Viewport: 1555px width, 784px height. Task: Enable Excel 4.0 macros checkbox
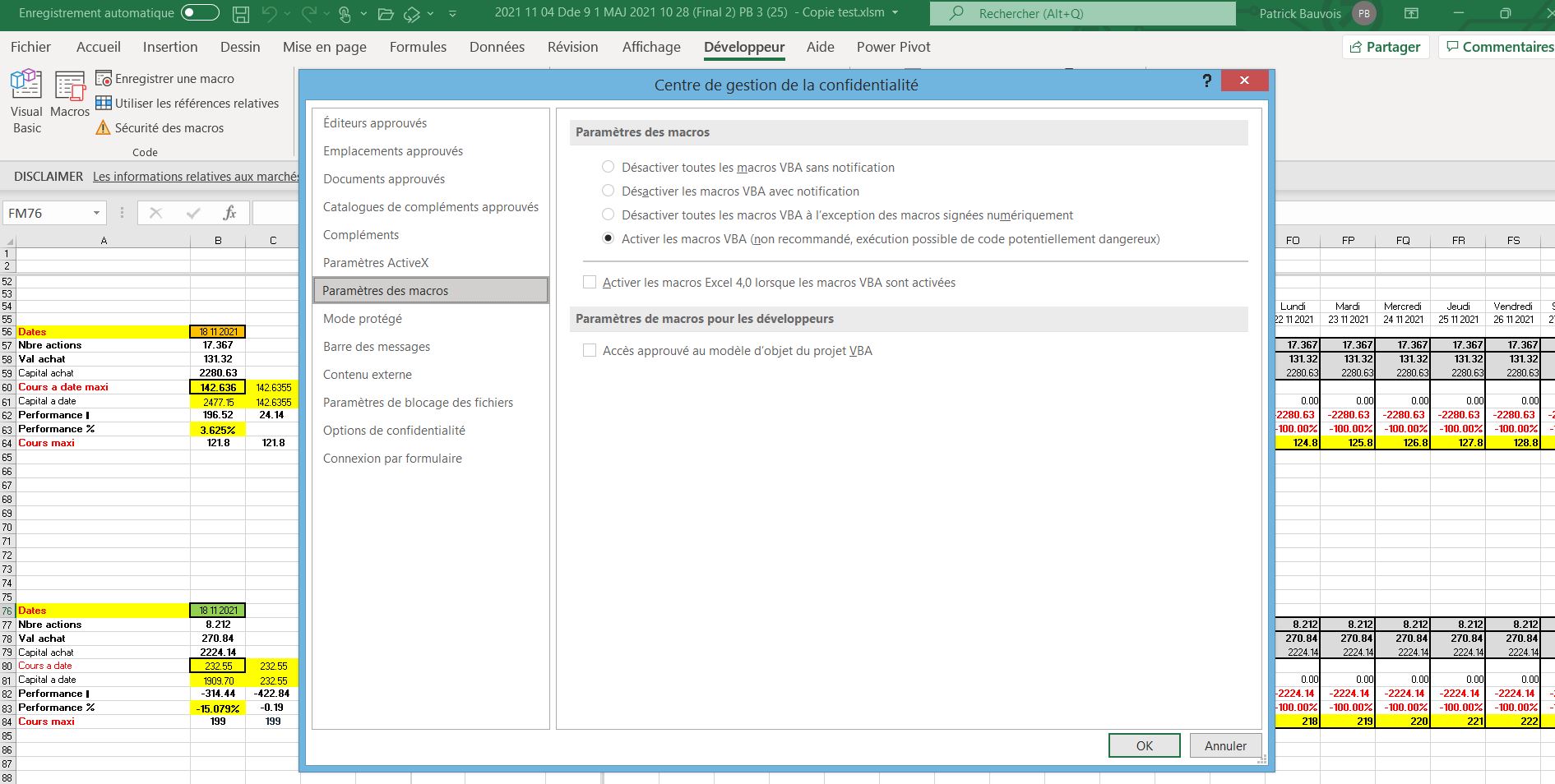pos(590,283)
